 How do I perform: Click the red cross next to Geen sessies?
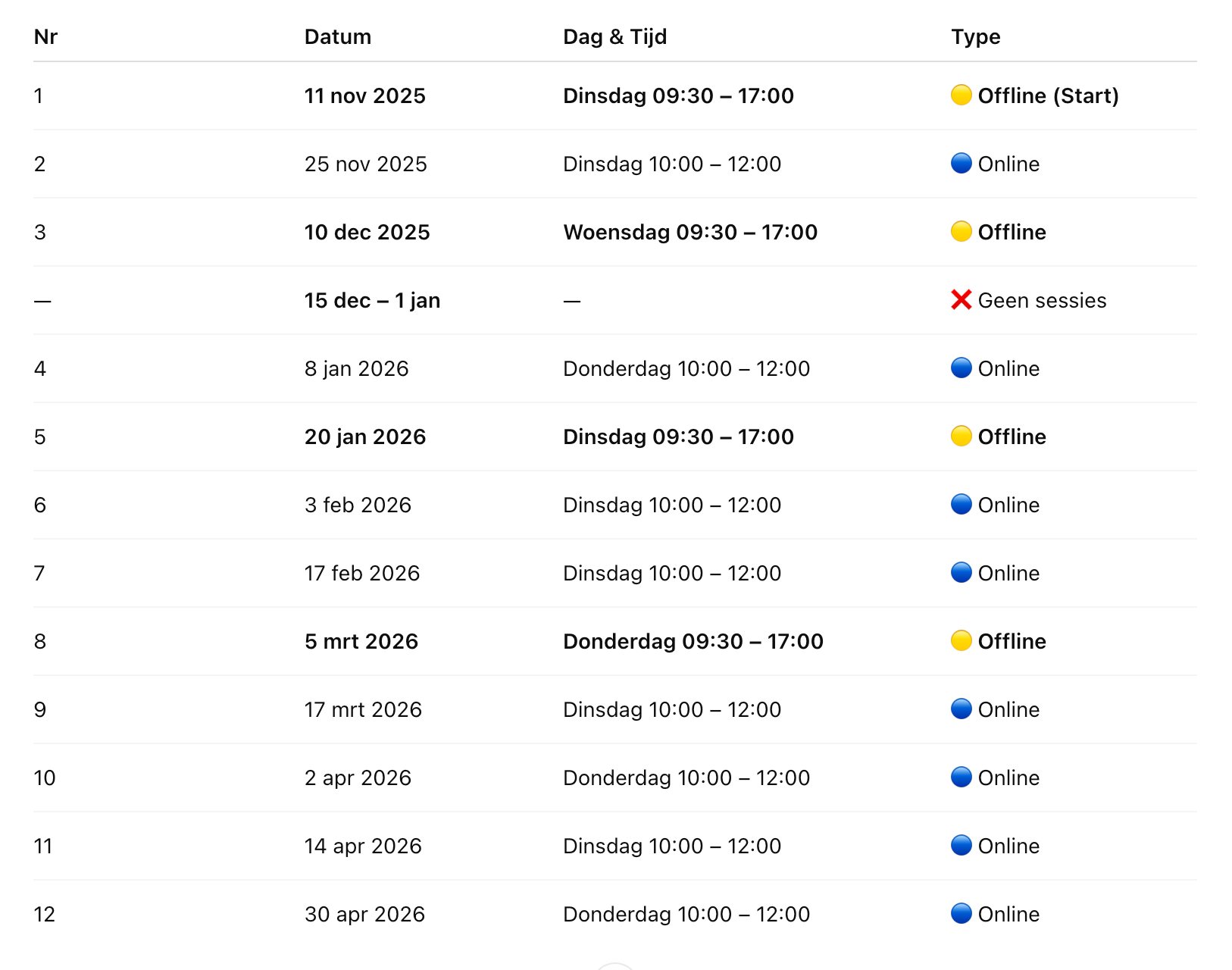tap(961, 300)
